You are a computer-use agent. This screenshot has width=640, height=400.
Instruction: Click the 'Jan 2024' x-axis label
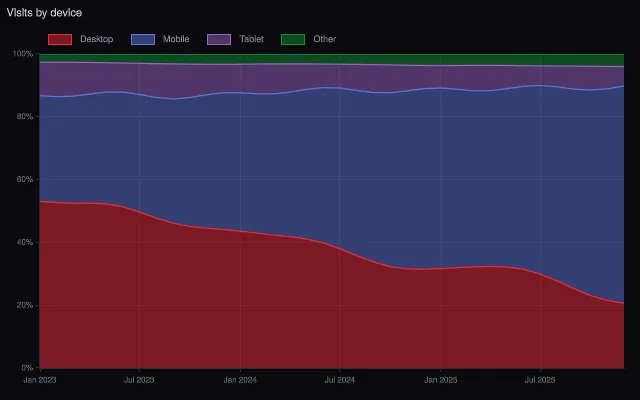pos(240,380)
